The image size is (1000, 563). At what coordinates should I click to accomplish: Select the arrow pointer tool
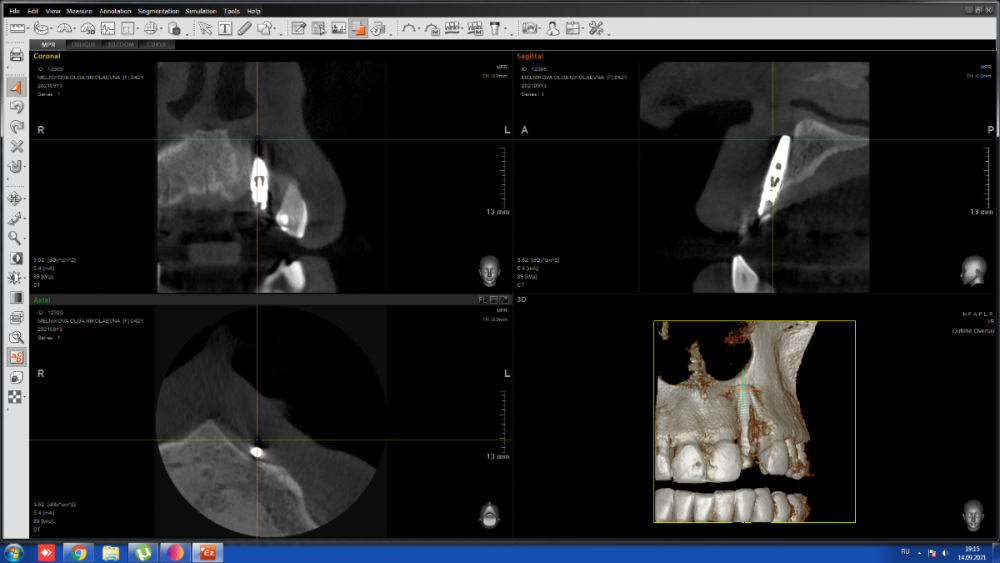tap(206, 29)
